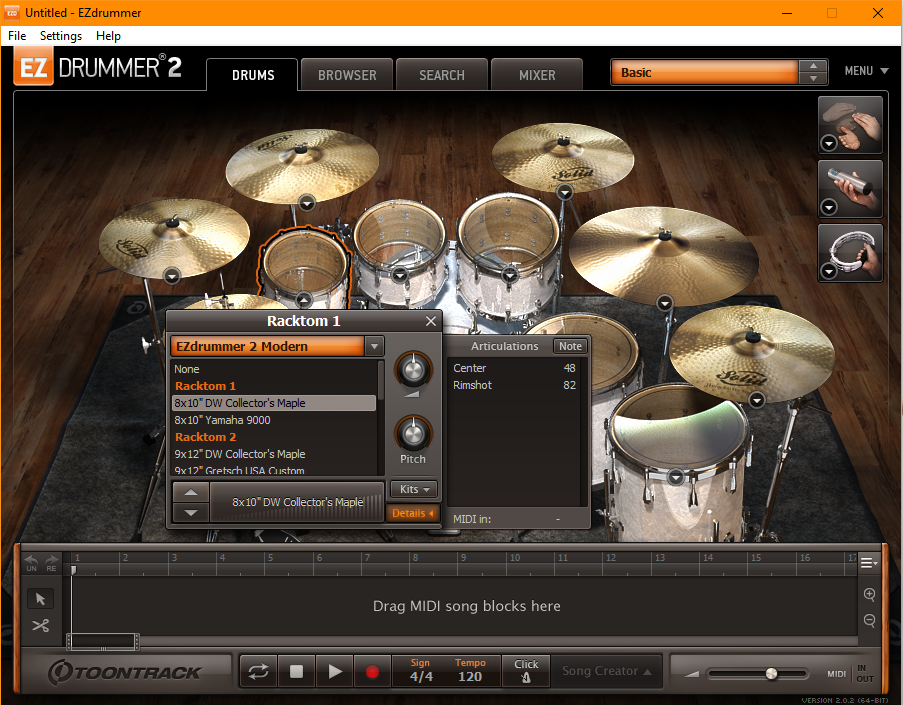Open the middle rack tom dropdown arrow
Viewport: 903px width, 705px height.
(x=400, y=275)
